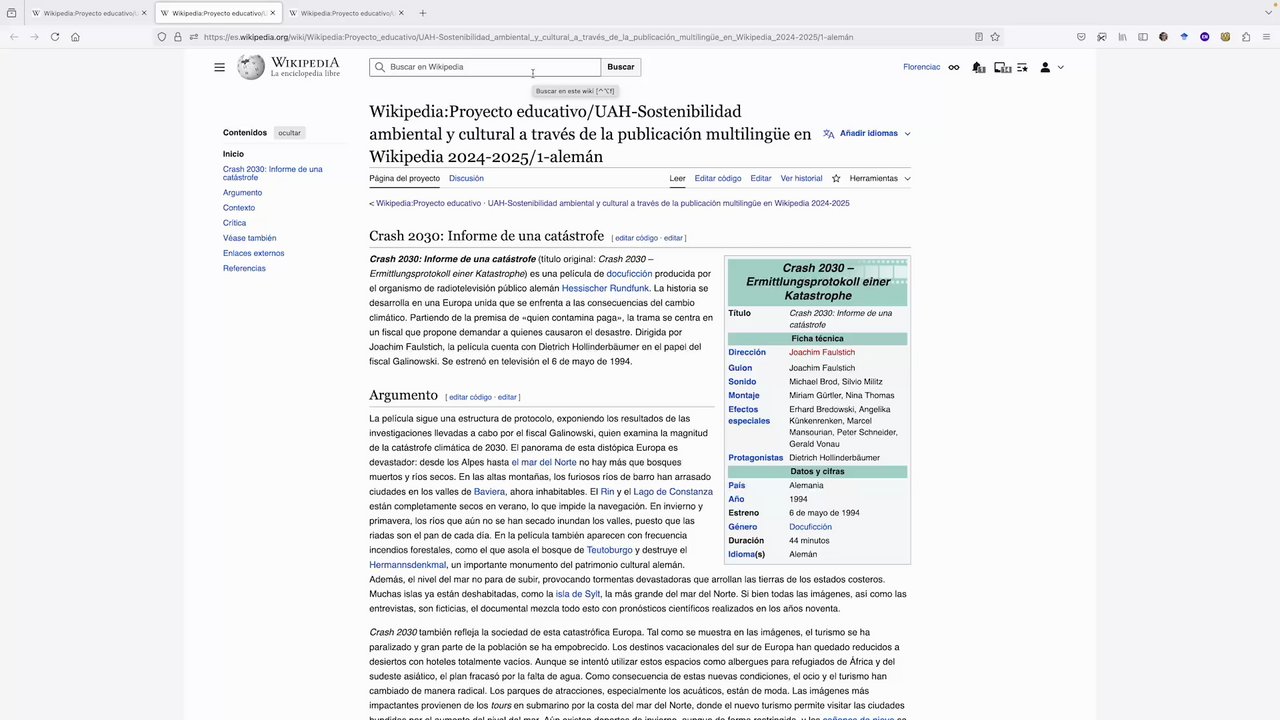The image size is (1280, 720).
Task: Open the Firefox View icon
Action: point(11,13)
